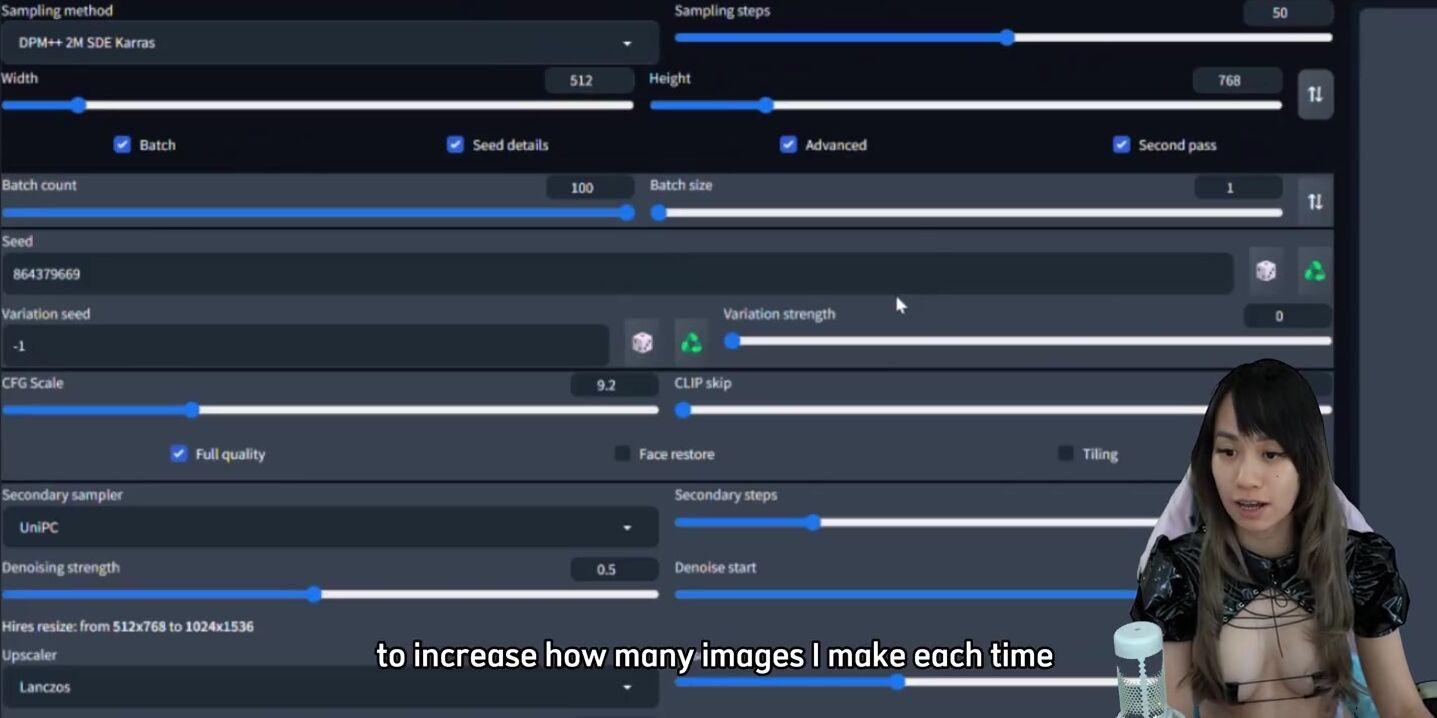This screenshot has width=1437, height=718.
Task: Click the swap batch count and size icon
Action: click(1315, 201)
